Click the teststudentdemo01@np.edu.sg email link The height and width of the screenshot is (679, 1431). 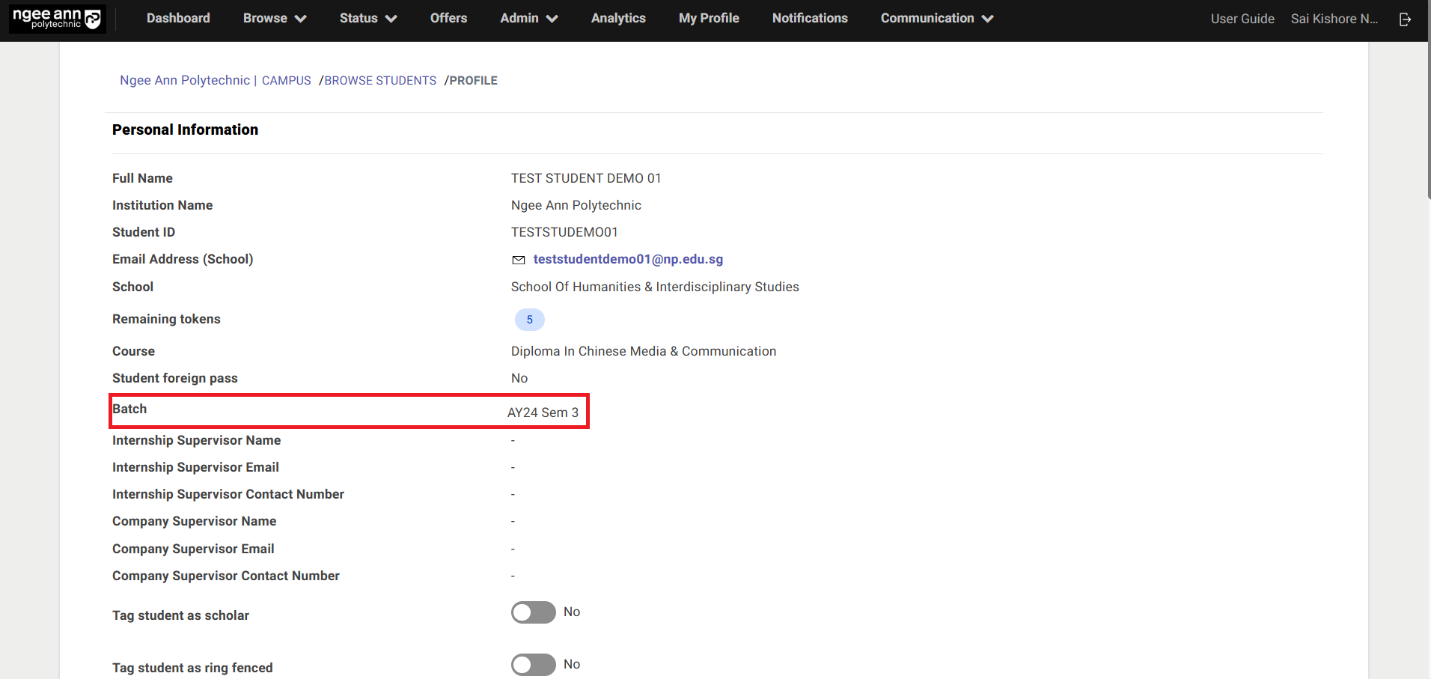coord(628,259)
